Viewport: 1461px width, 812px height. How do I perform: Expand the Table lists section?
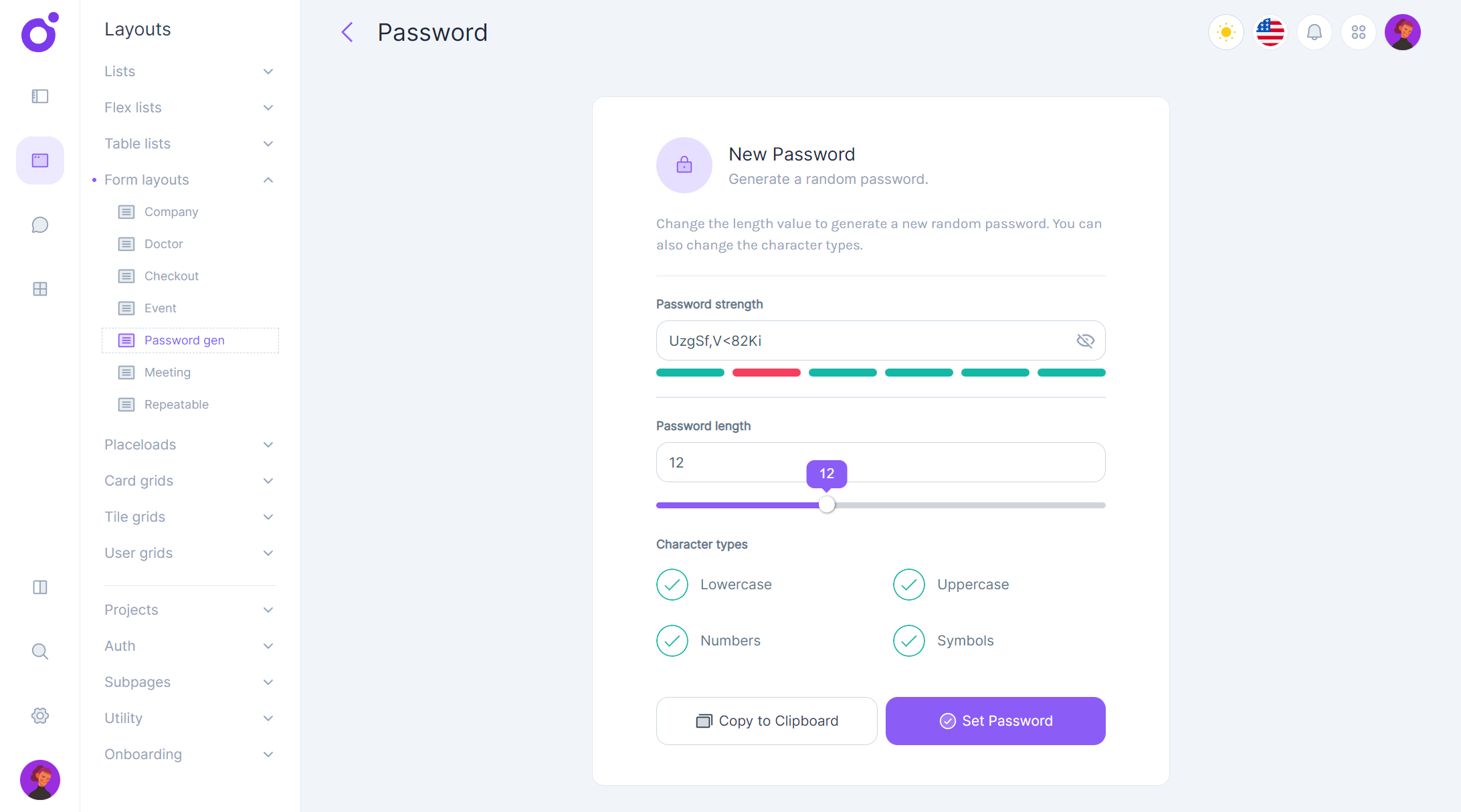point(189,144)
